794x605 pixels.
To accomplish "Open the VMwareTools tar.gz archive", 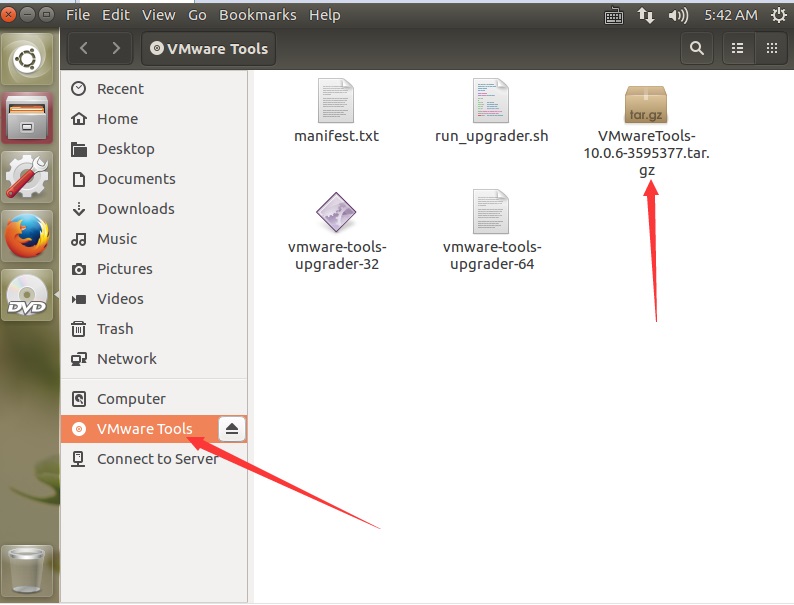I will click(646, 104).
